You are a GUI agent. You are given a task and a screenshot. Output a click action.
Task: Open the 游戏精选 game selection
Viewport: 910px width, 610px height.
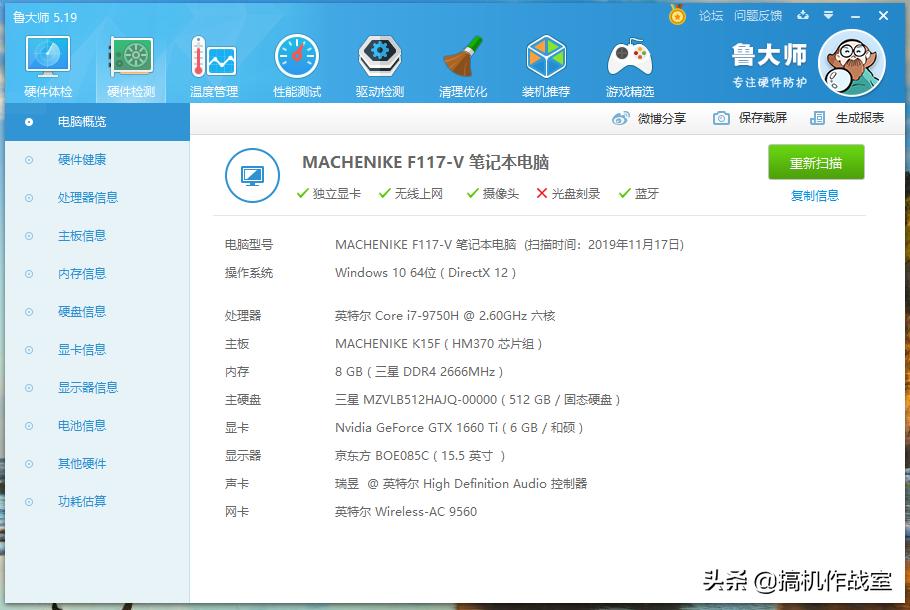[x=629, y=62]
